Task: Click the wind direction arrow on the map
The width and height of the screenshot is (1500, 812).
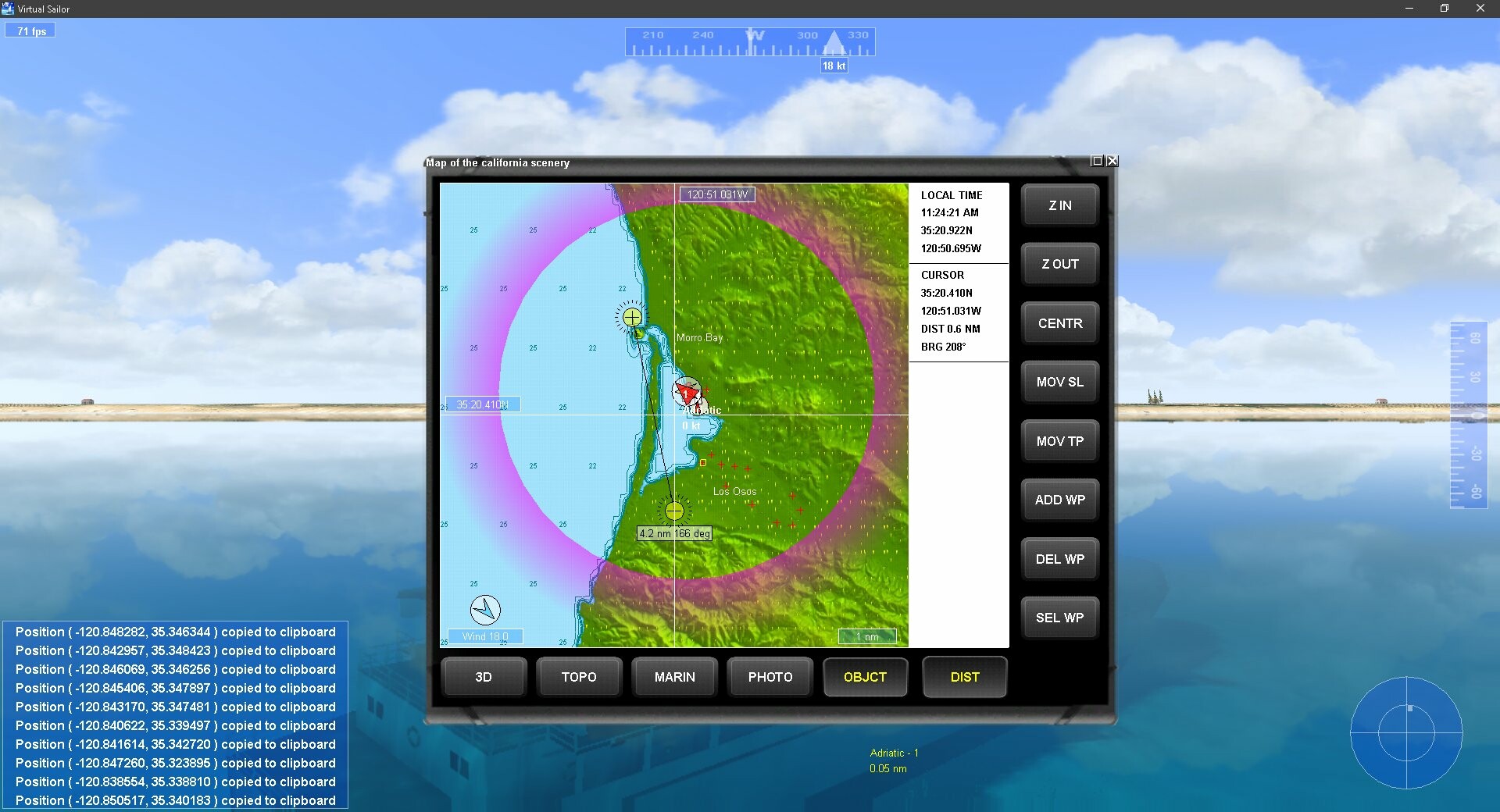Action: pyautogui.click(x=484, y=611)
